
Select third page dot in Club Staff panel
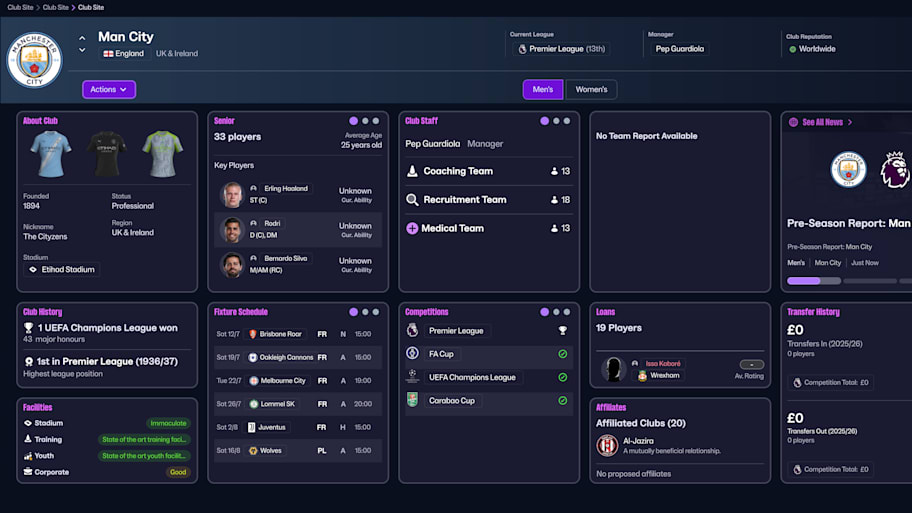point(567,121)
